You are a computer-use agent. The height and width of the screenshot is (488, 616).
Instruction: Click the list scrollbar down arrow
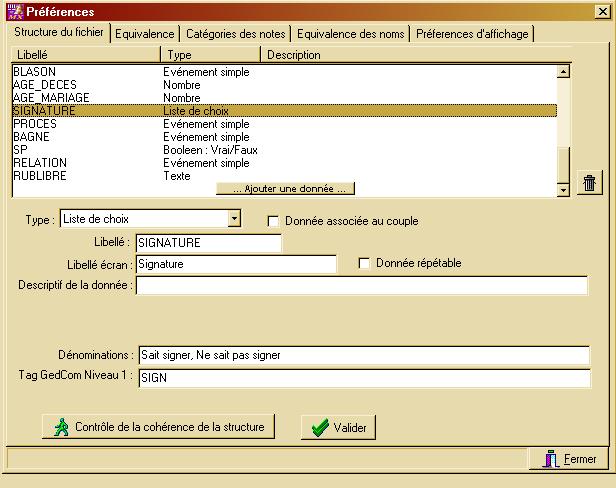[563, 190]
